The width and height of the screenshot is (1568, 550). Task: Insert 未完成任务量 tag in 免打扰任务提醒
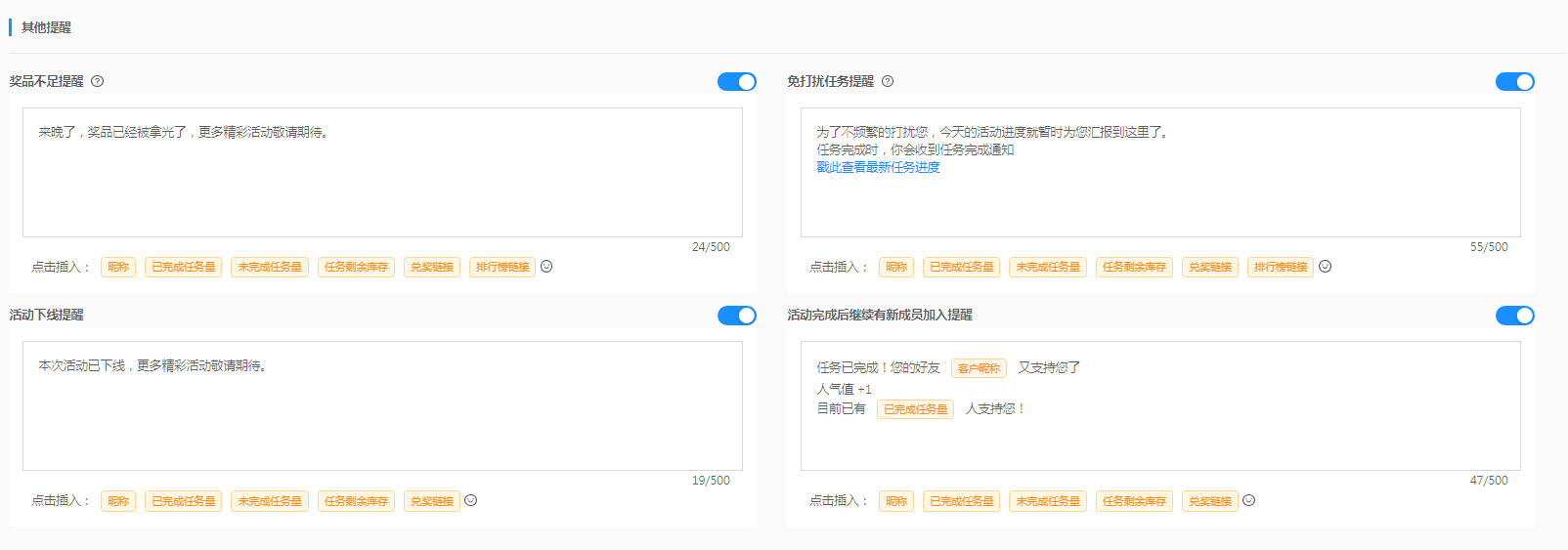click(x=1048, y=267)
